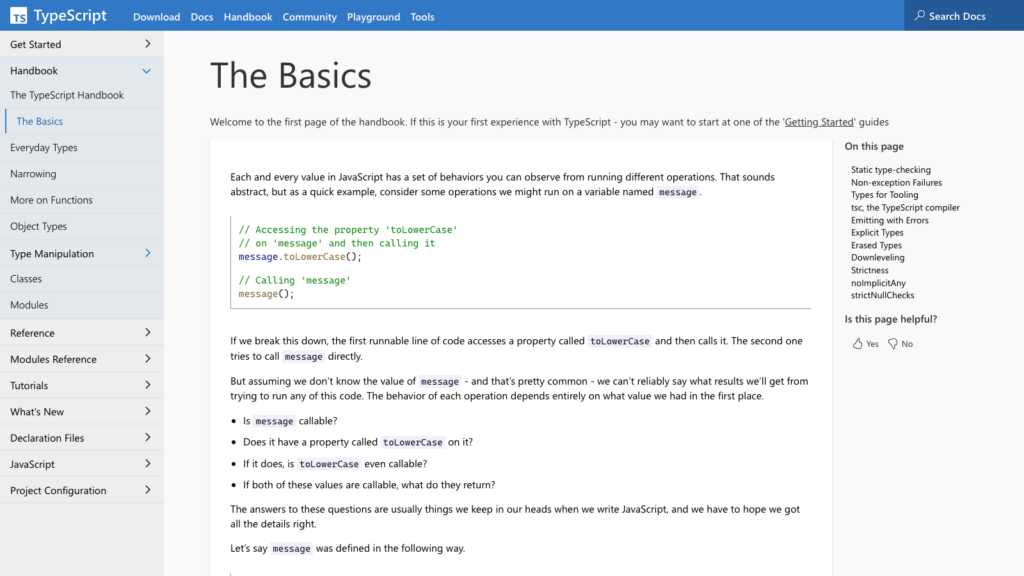This screenshot has width=1024, height=576.
Task: Expand the Type Manipulation chevron
Action: pyautogui.click(x=148, y=253)
